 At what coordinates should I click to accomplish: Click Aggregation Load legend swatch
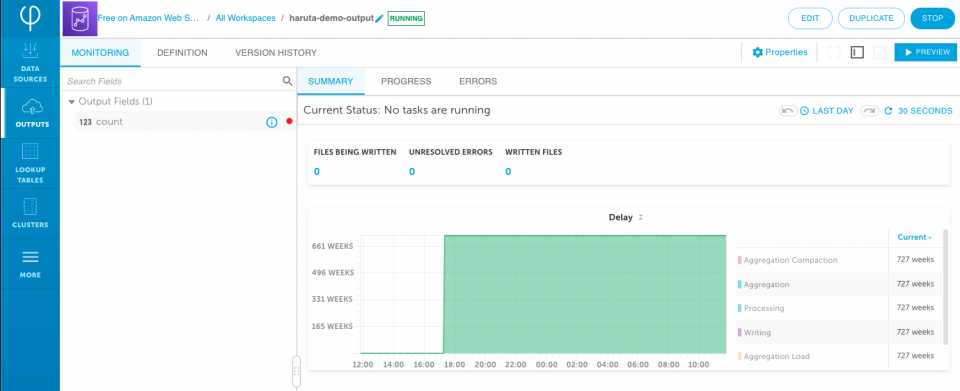740,356
